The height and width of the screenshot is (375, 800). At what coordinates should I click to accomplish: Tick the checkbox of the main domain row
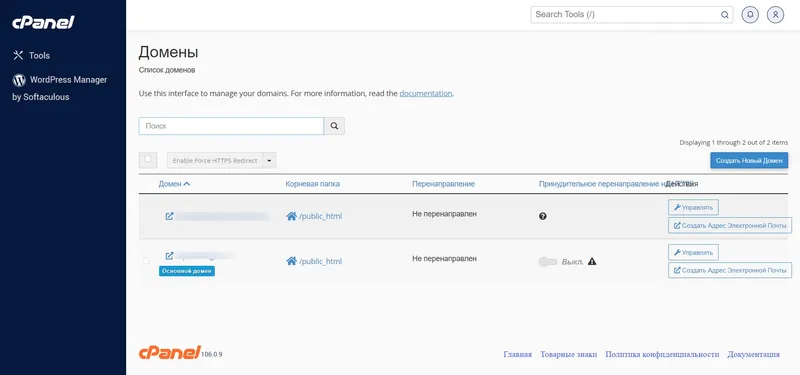click(x=146, y=261)
